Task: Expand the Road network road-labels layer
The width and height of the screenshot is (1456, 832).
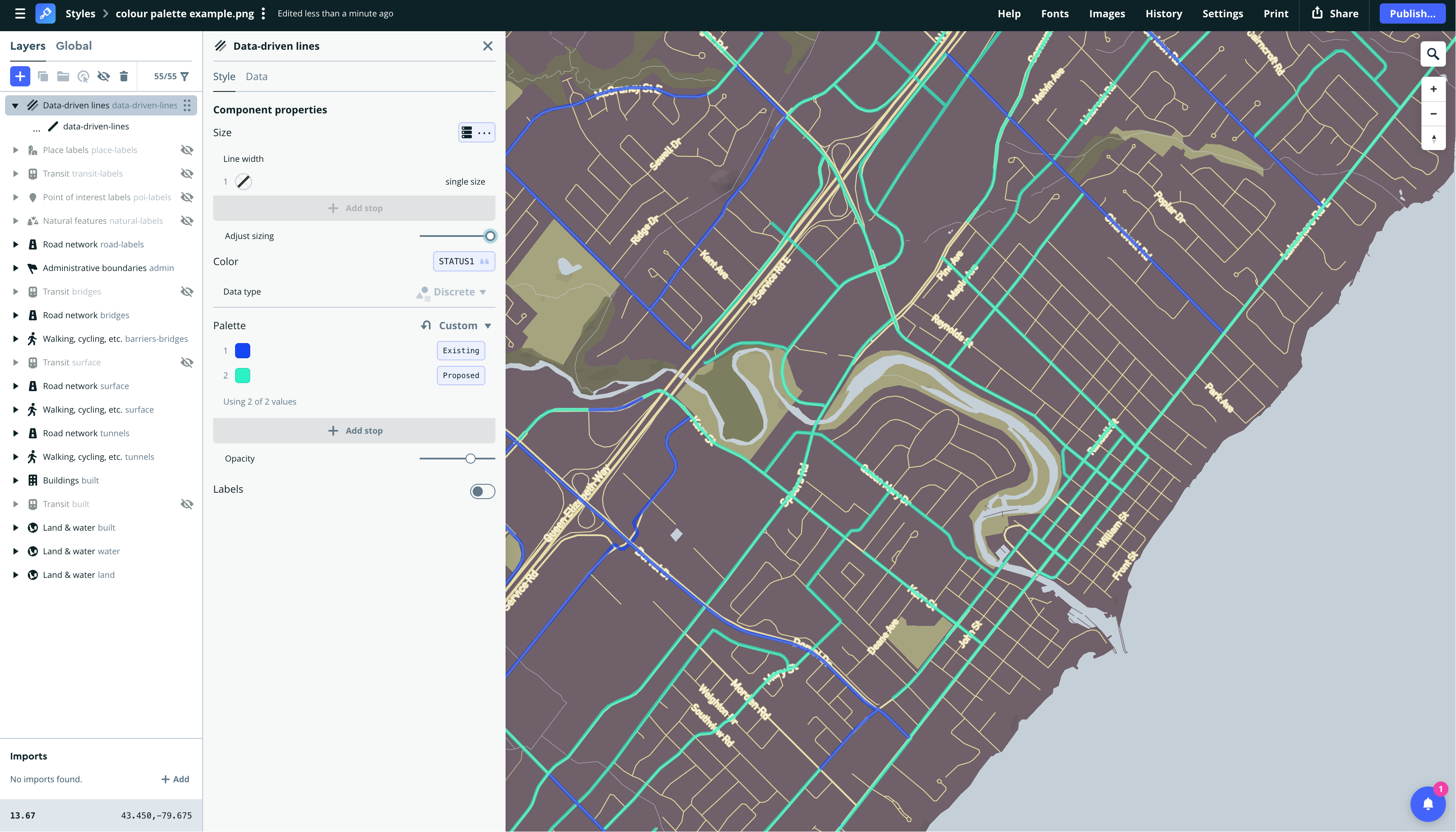Action: click(16, 244)
